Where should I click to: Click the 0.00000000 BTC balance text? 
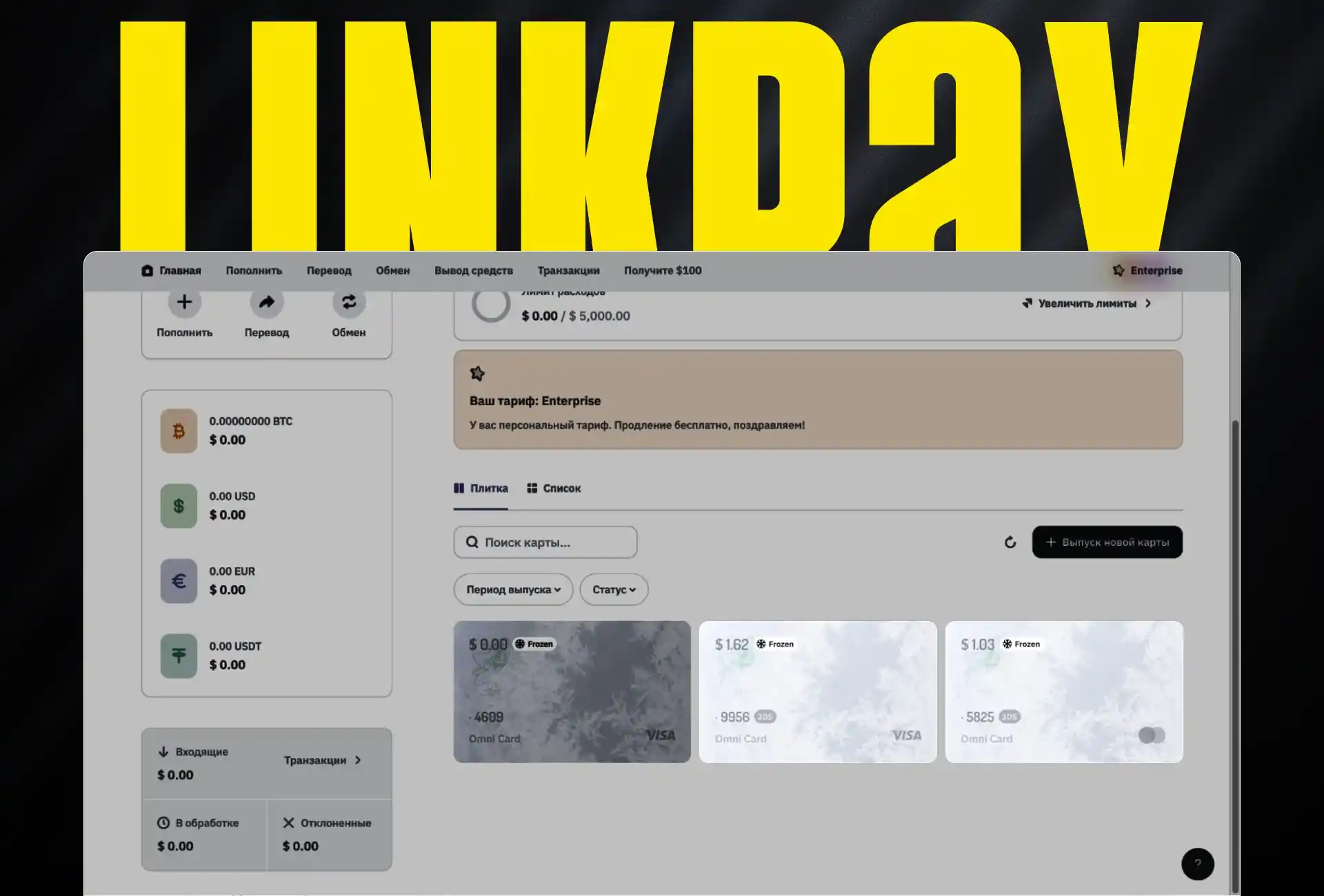(250, 421)
